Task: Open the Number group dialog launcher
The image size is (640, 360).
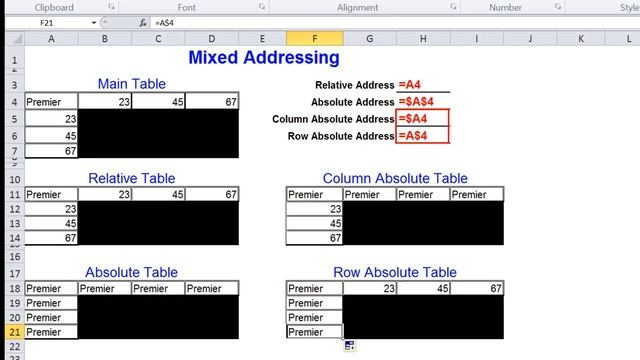Action: [x=558, y=7]
